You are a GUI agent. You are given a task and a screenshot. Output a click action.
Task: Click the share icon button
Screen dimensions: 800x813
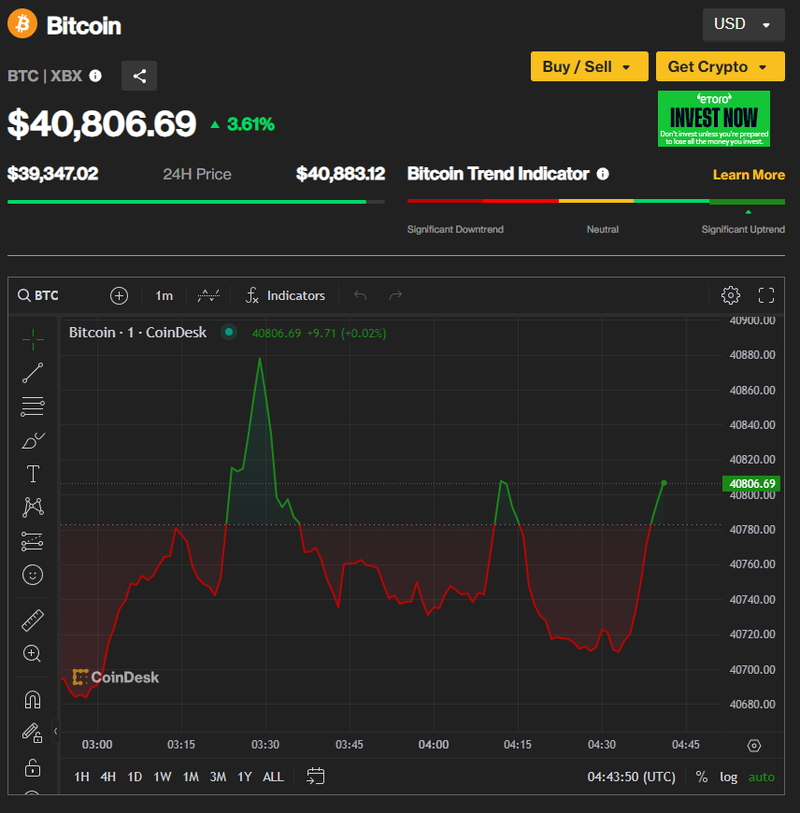[x=139, y=76]
